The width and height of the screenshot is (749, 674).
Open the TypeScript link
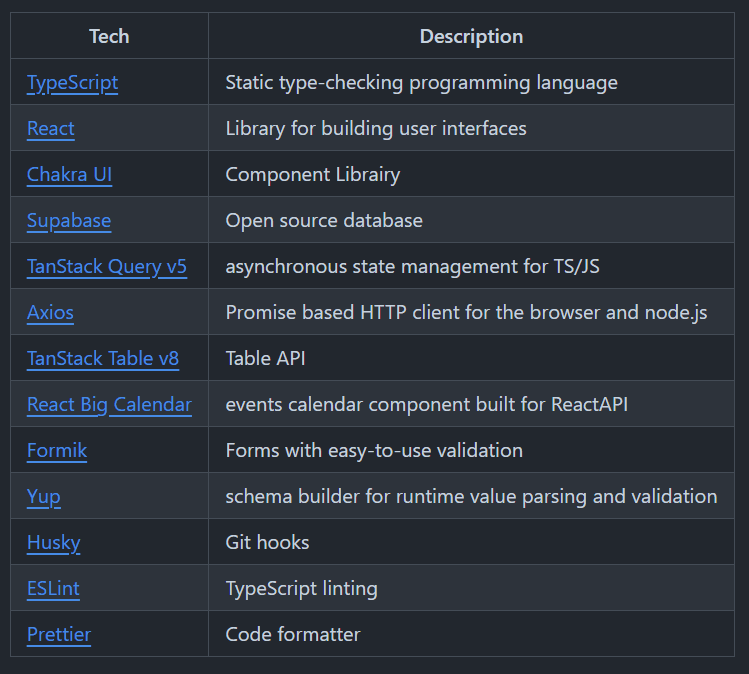coord(73,83)
